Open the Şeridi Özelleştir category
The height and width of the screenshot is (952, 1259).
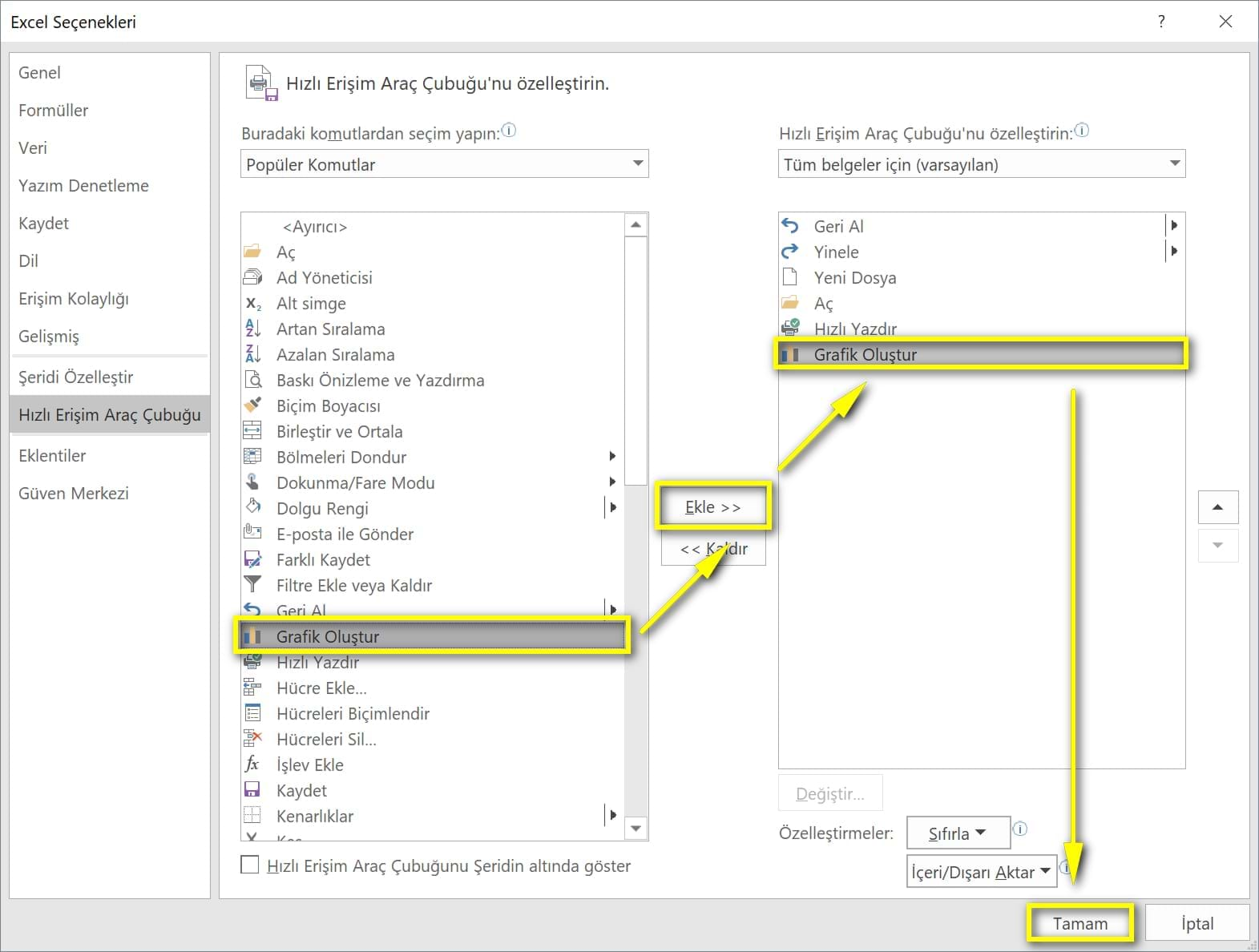coord(110,377)
